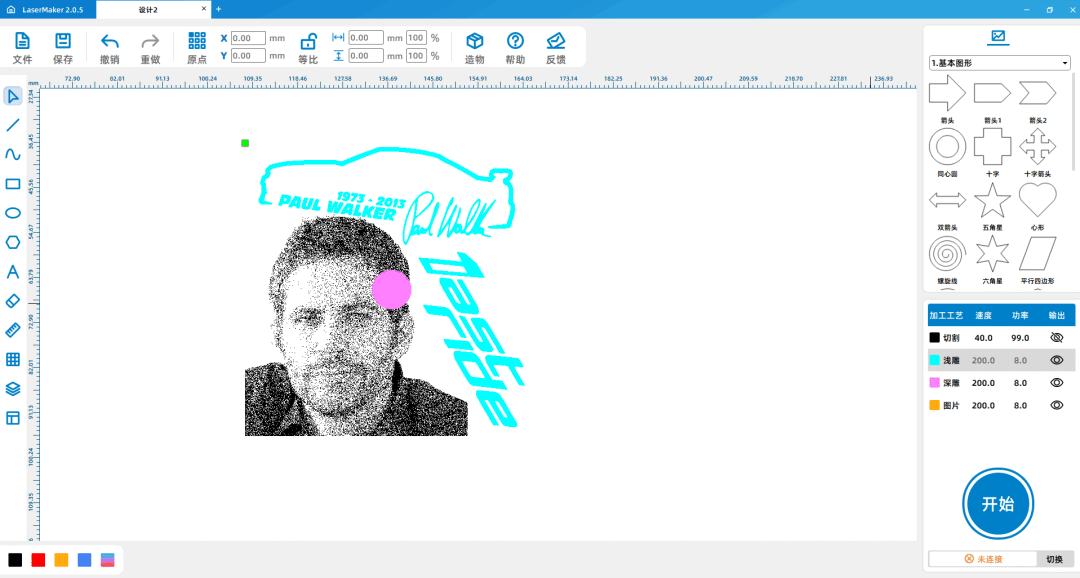Choose the Text tool in left sidebar

coord(13,271)
